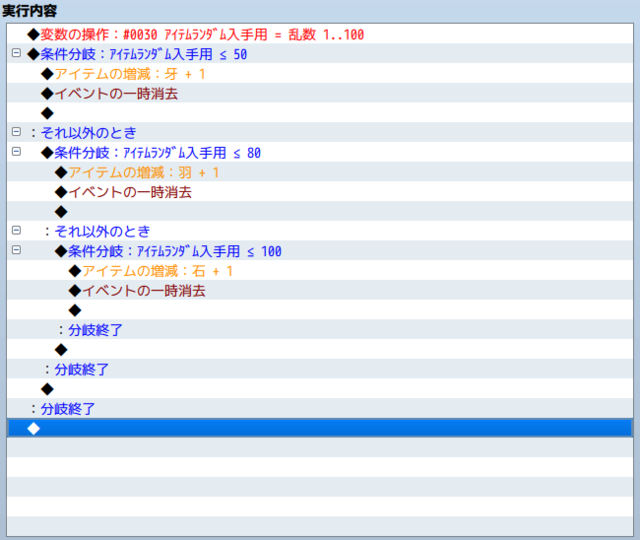The image size is (640, 540).
Task: Collapse the second それ以外のとき block
Action: [16, 230]
